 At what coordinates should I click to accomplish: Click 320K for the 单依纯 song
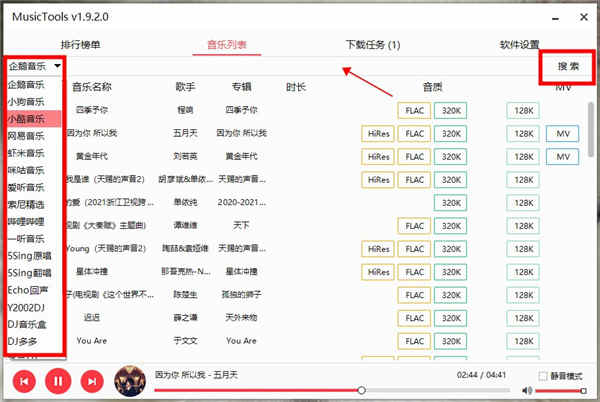tap(451, 203)
